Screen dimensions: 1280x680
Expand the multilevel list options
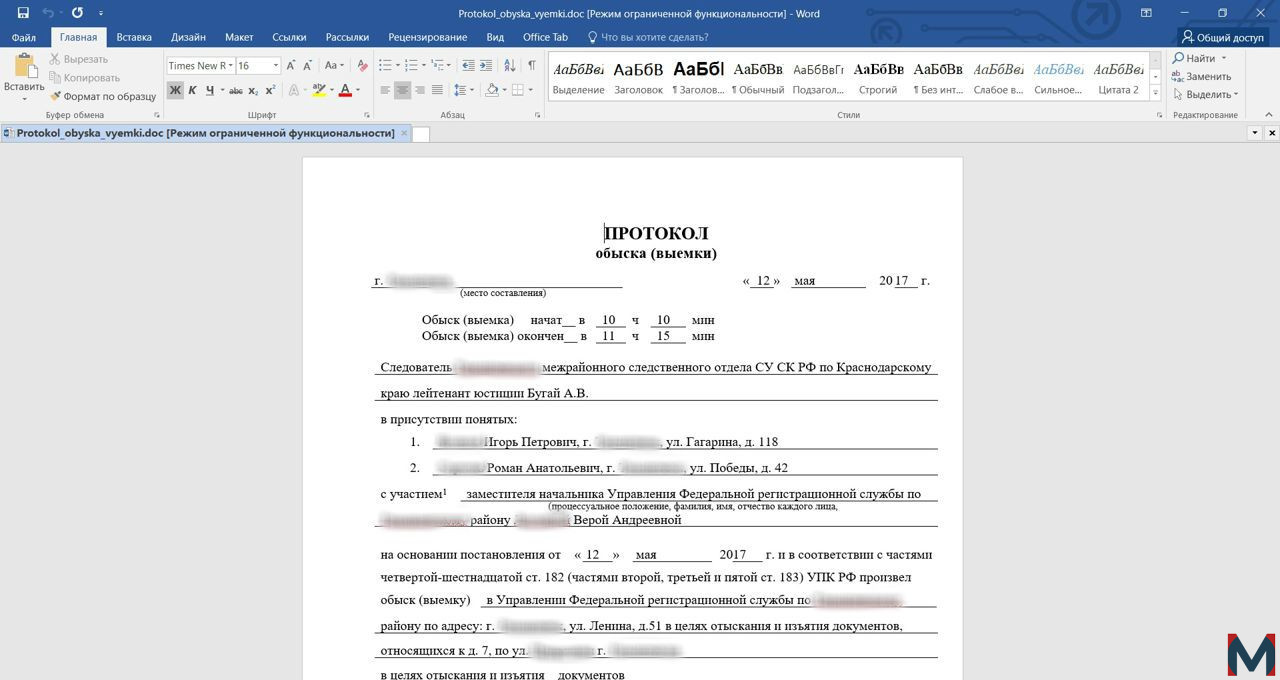(449, 66)
